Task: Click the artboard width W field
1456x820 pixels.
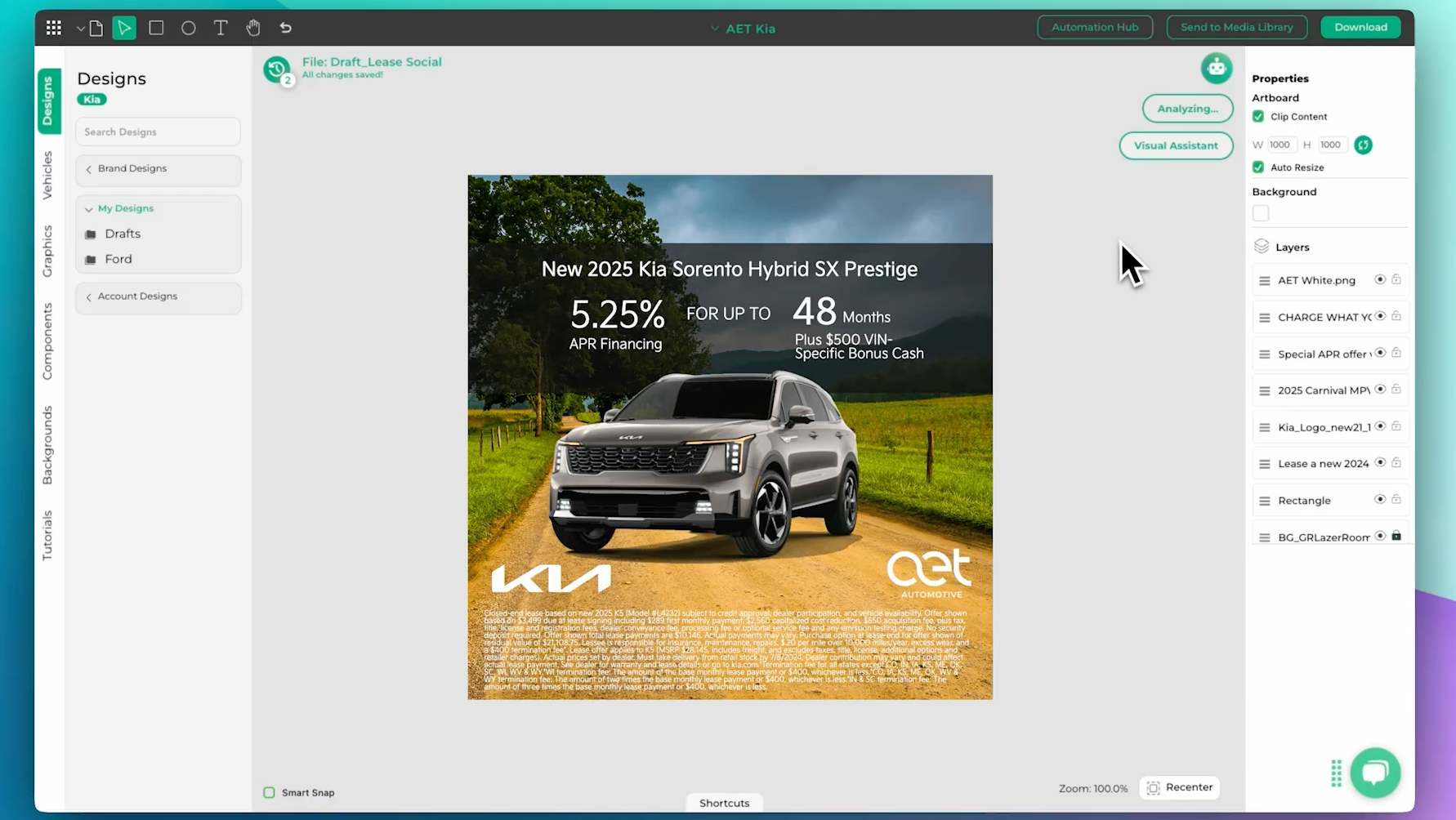Action: tap(1281, 145)
